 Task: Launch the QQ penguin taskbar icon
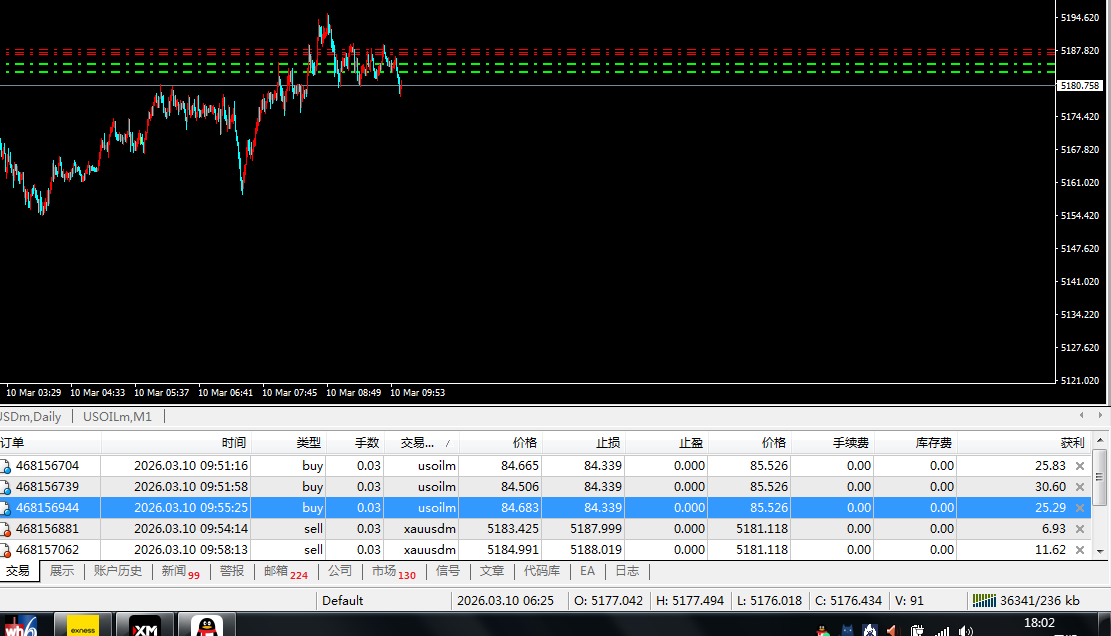click(207, 627)
